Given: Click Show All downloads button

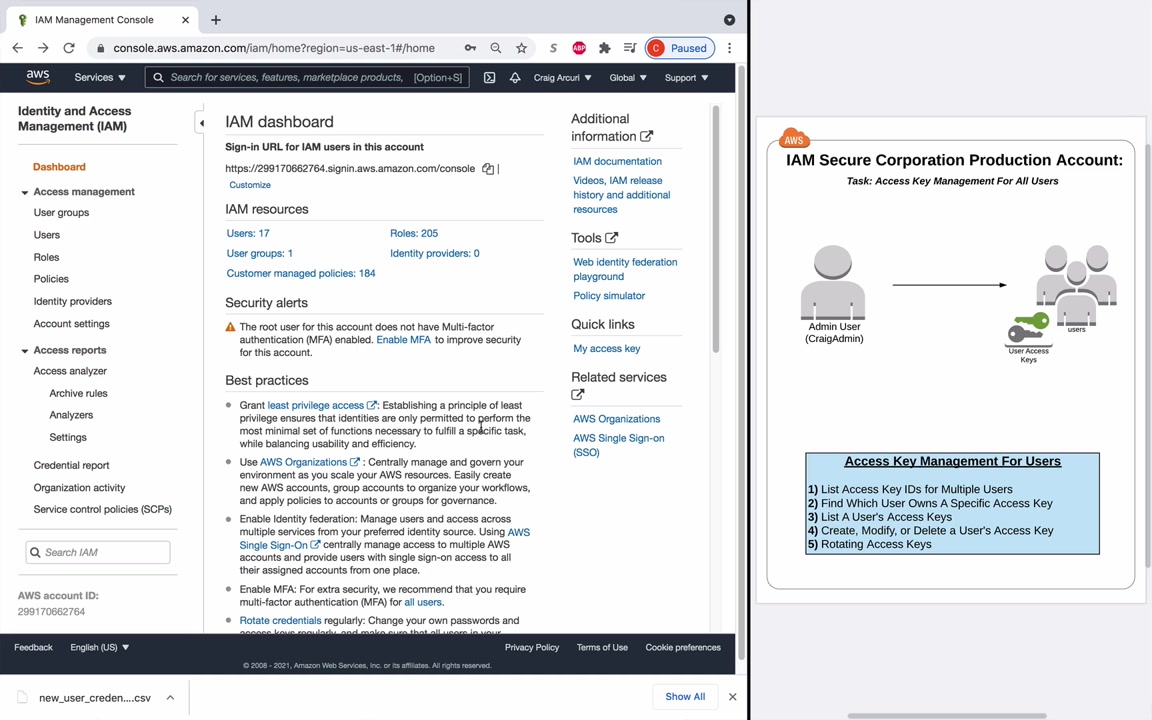Looking at the screenshot, I should 685,696.
